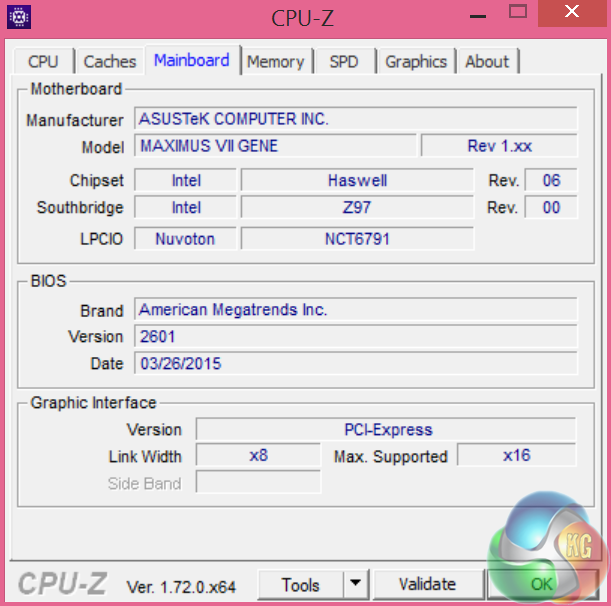This screenshot has width=611, height=606.
Task: Click the Southbridge Intel vendor field
Action: tap(185, 207)
